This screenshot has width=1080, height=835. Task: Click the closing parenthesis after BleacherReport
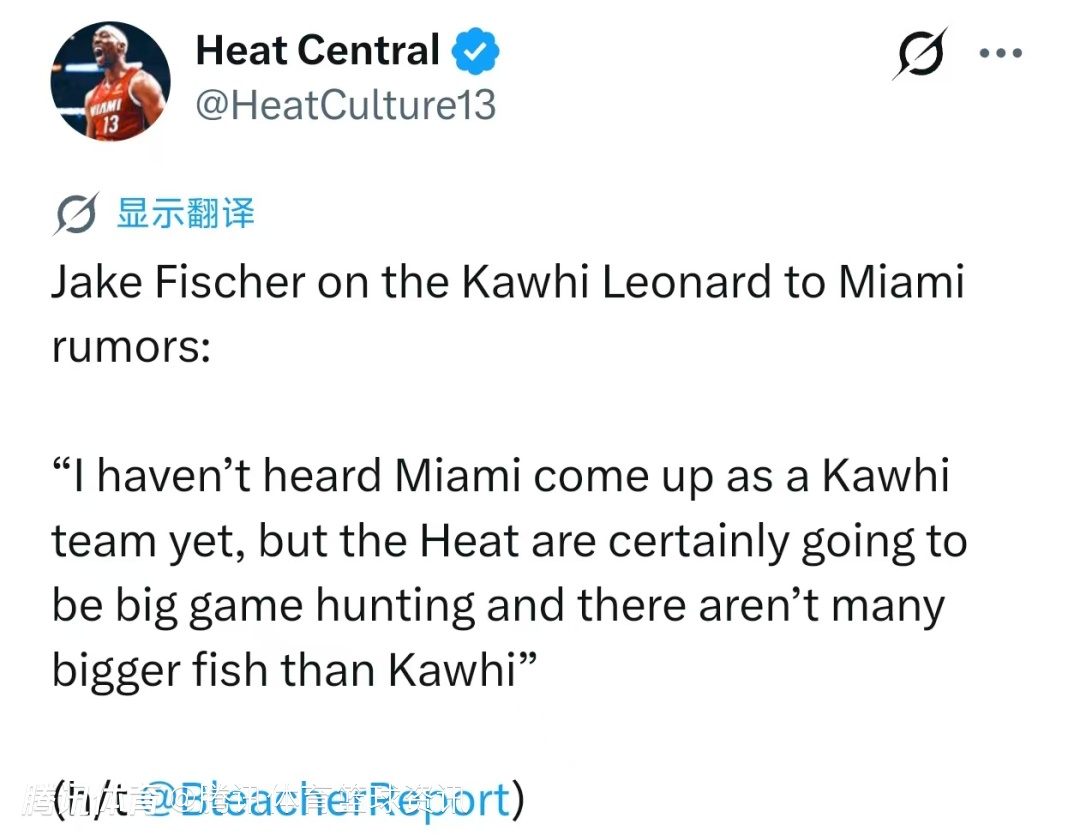(518, 799)
